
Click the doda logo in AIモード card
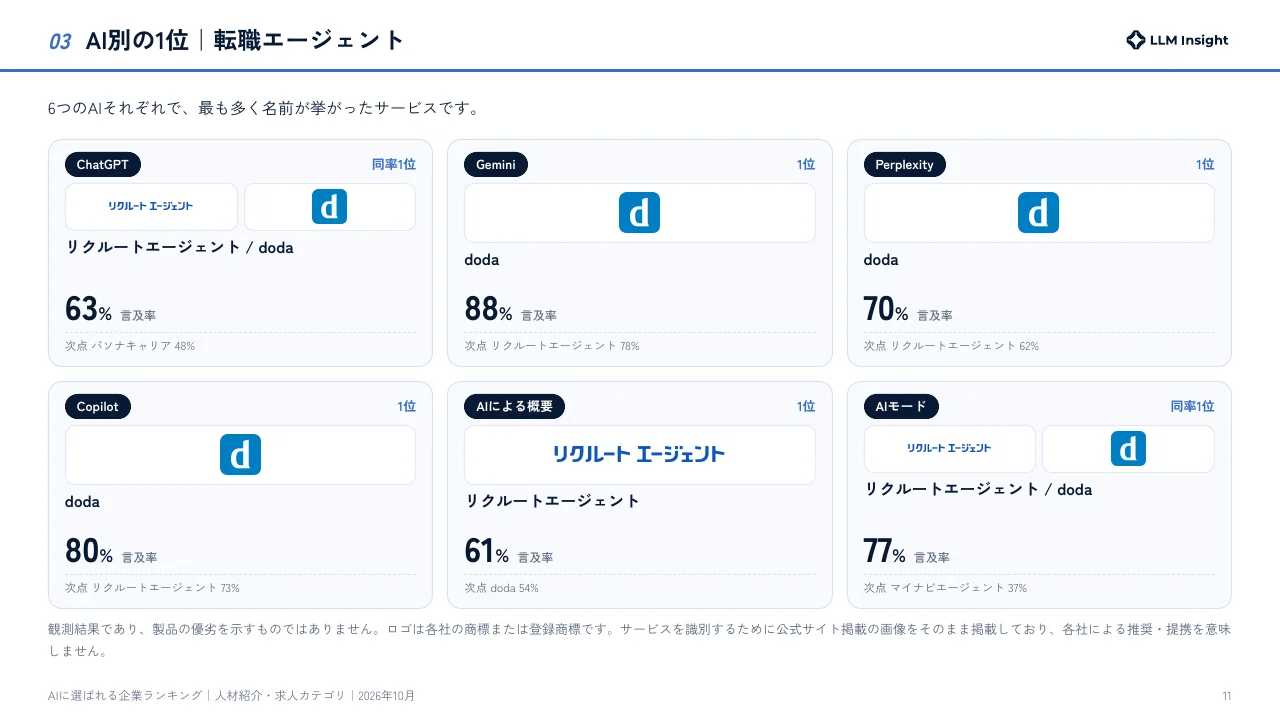pyautogui.click(x=1128, y=448)
